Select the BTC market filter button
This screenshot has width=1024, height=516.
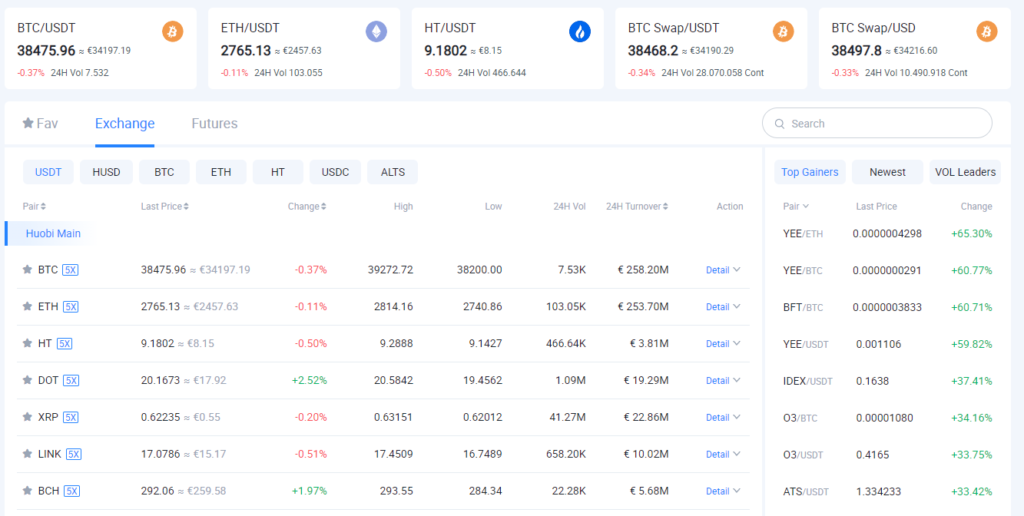[x=164, y=172]
